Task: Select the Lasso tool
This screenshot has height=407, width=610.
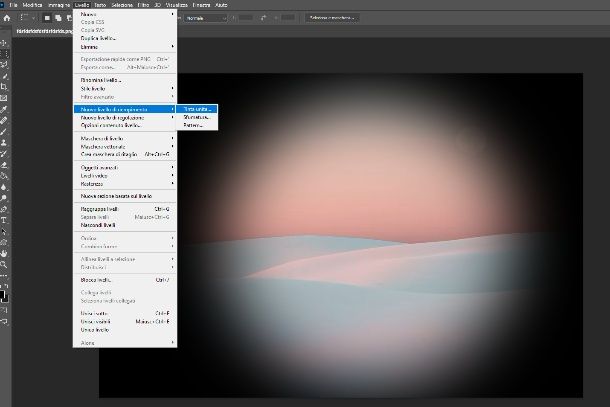Action: (x=4, y=65)
